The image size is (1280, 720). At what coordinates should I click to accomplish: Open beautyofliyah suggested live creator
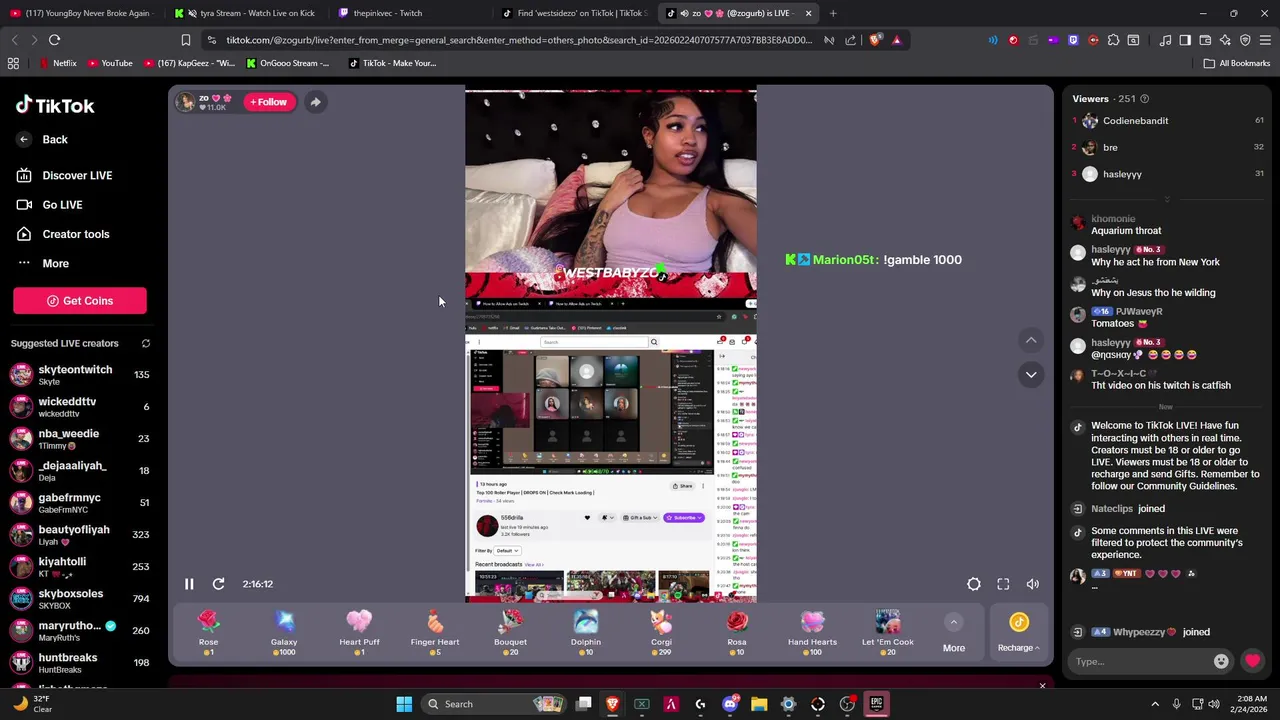[x=80, y=535]
